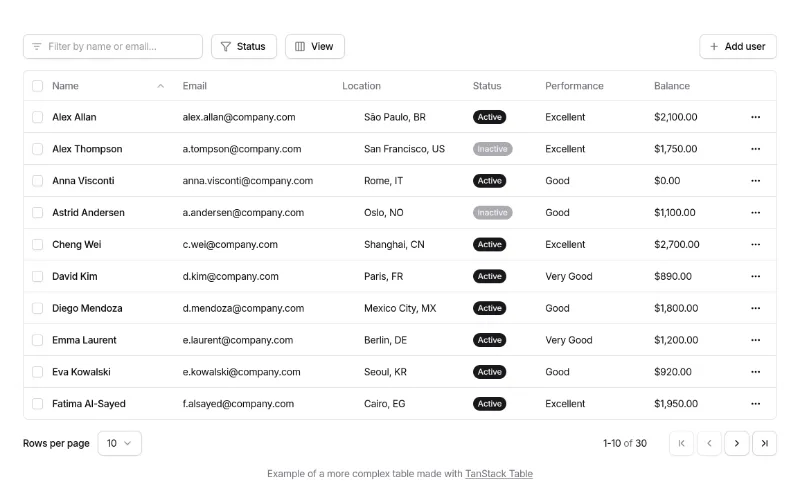Open row actions menu for Emma Laurent
This screenshot has height=500, width=800.
[755, 340]
